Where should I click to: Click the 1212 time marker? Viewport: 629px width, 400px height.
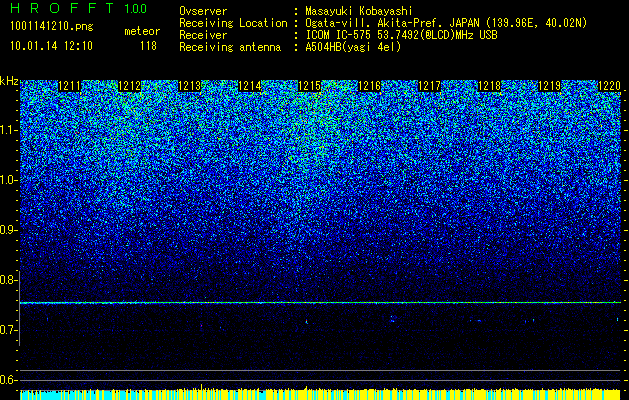[x=130, y=86]
